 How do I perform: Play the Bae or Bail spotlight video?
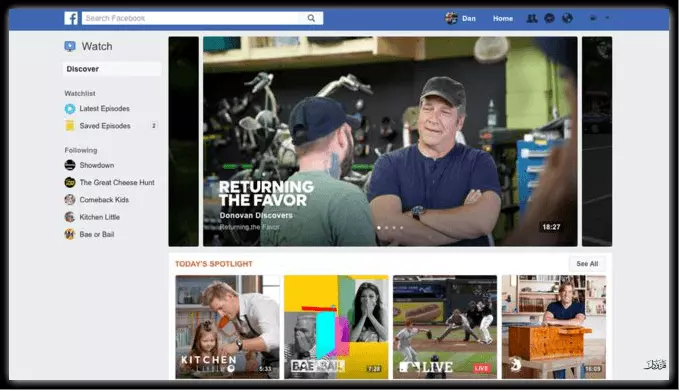[336, 327]
